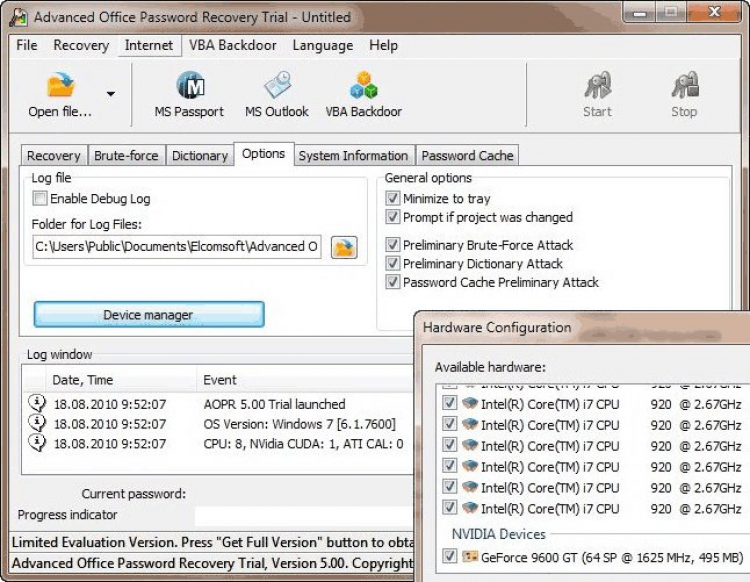Open the System Information tab
This screenshot has width=750, height=582.
tap(353, 155)
